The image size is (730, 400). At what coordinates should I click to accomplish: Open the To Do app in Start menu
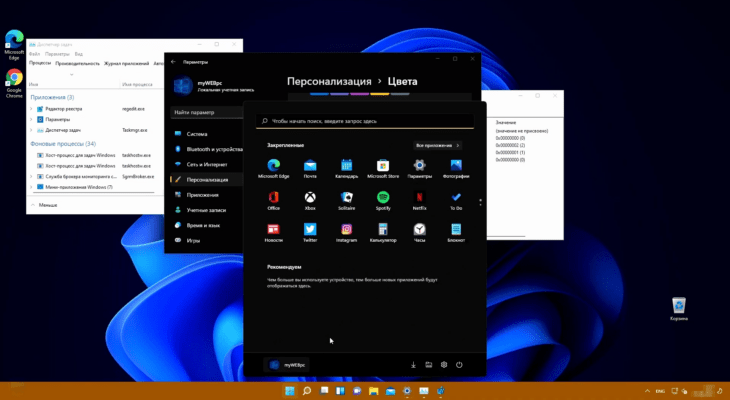pyautogui.click(x=456, y=201)
